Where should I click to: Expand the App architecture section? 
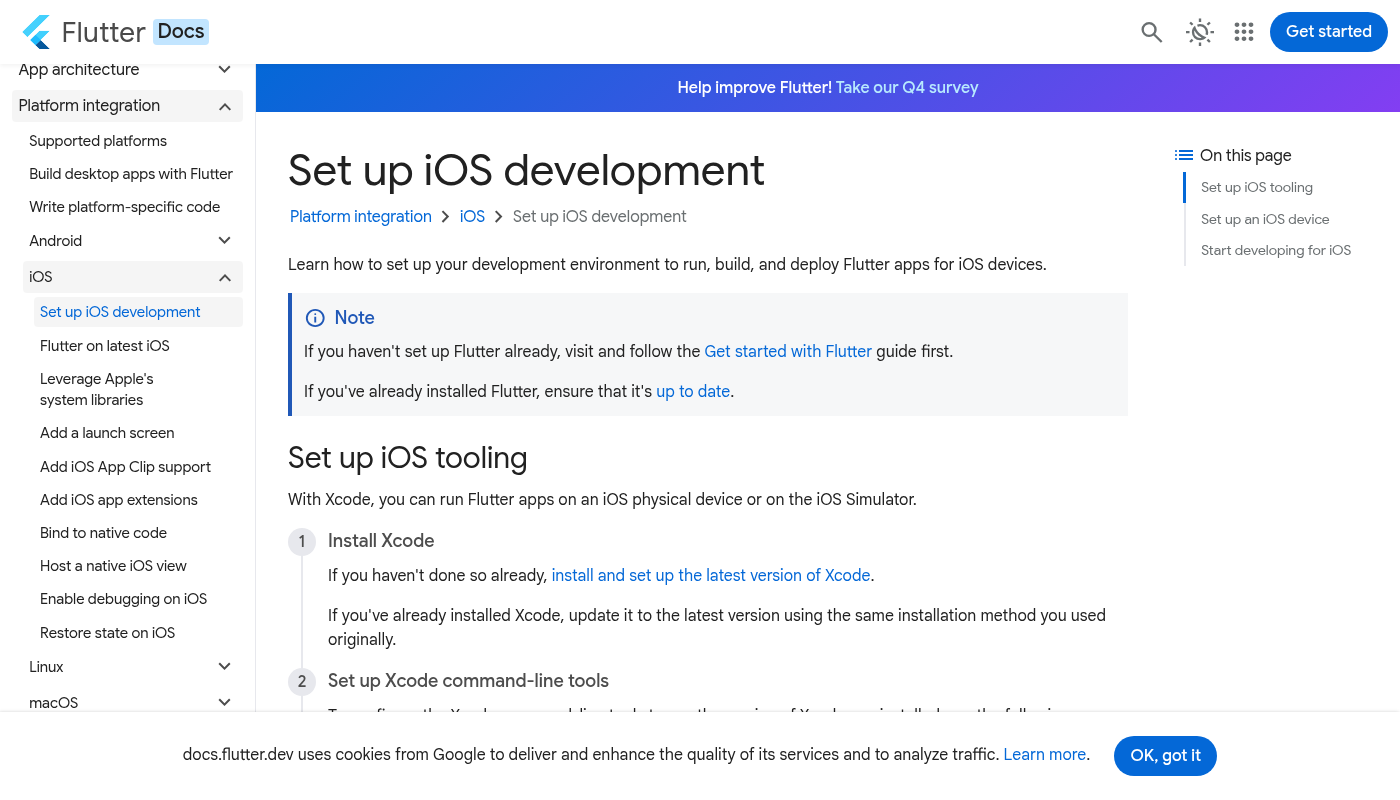pyautogui.click(x=225, y=70)
